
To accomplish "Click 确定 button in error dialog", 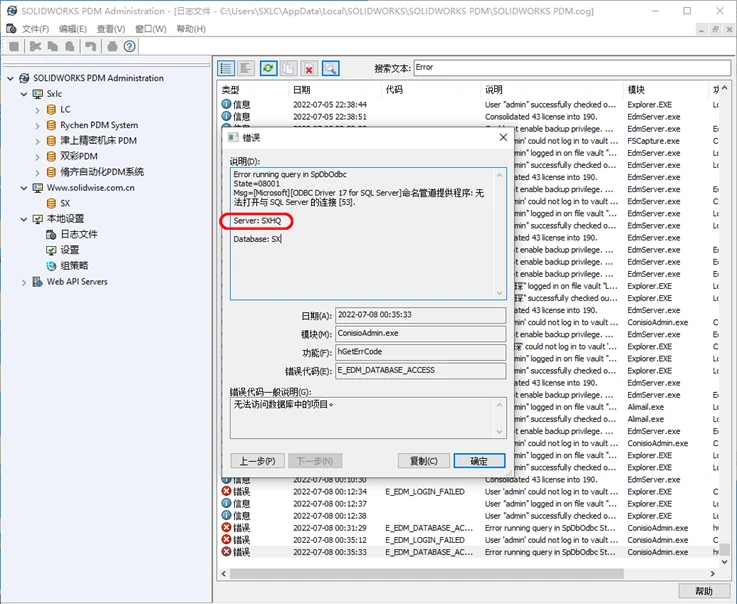I will pyautogui.click(x=479, y=461).
